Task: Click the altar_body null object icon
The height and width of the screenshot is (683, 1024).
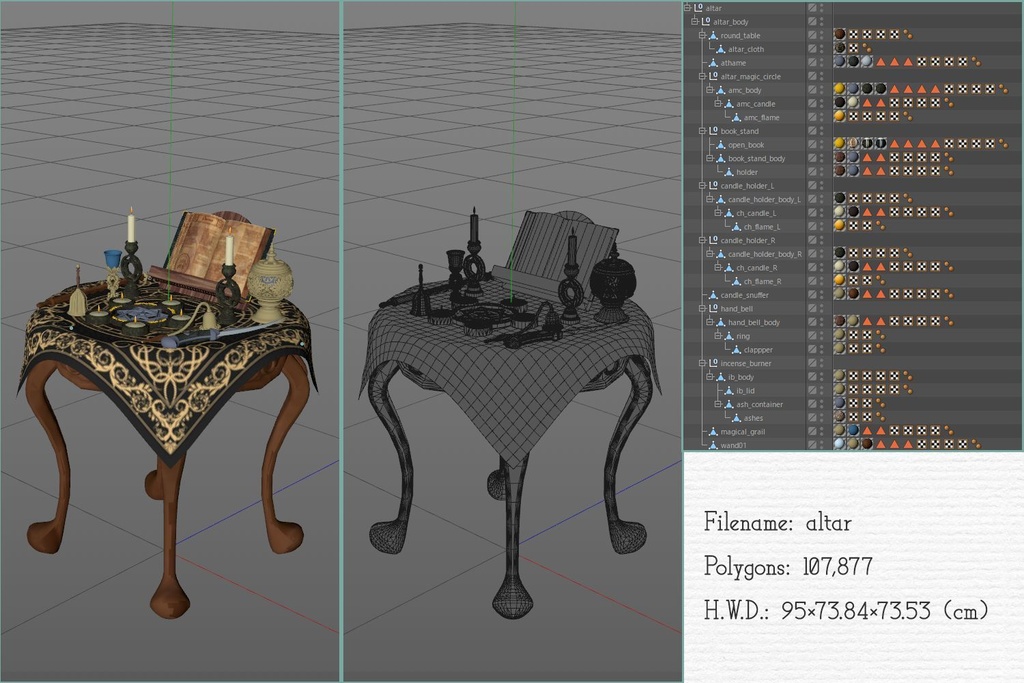Action: point(705,22)
